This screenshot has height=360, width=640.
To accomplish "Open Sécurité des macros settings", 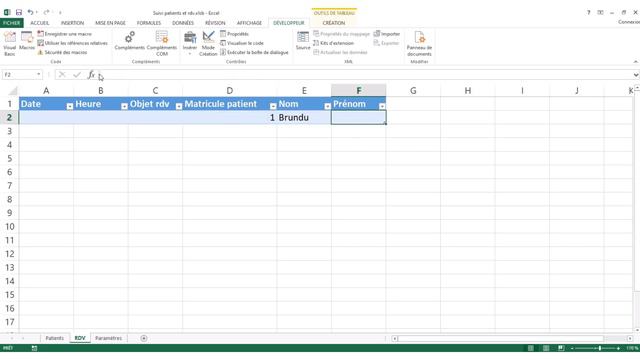I will pyautogui.click(x=62, y=52).
